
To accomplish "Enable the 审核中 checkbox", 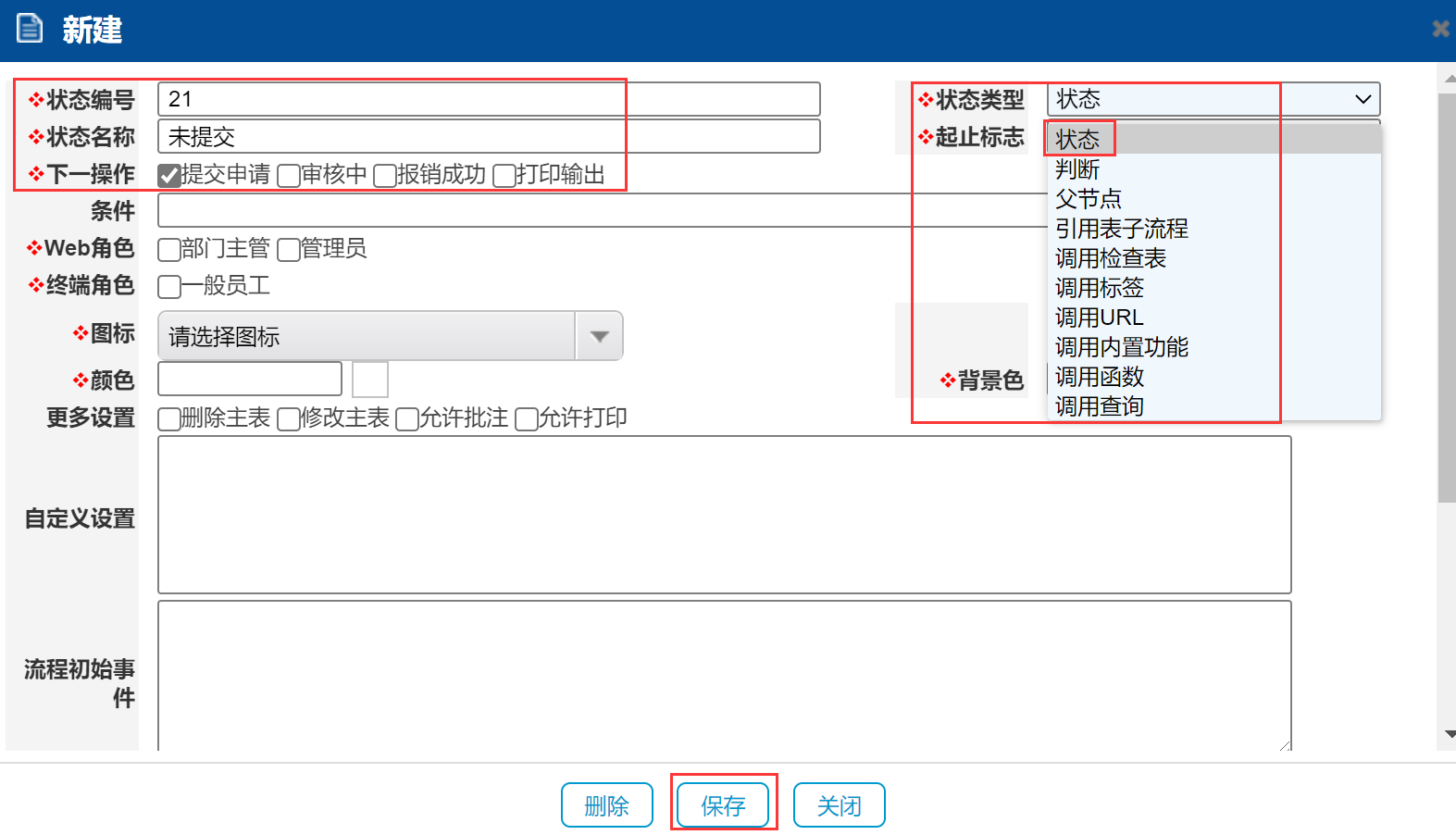I will pos(289,175).
